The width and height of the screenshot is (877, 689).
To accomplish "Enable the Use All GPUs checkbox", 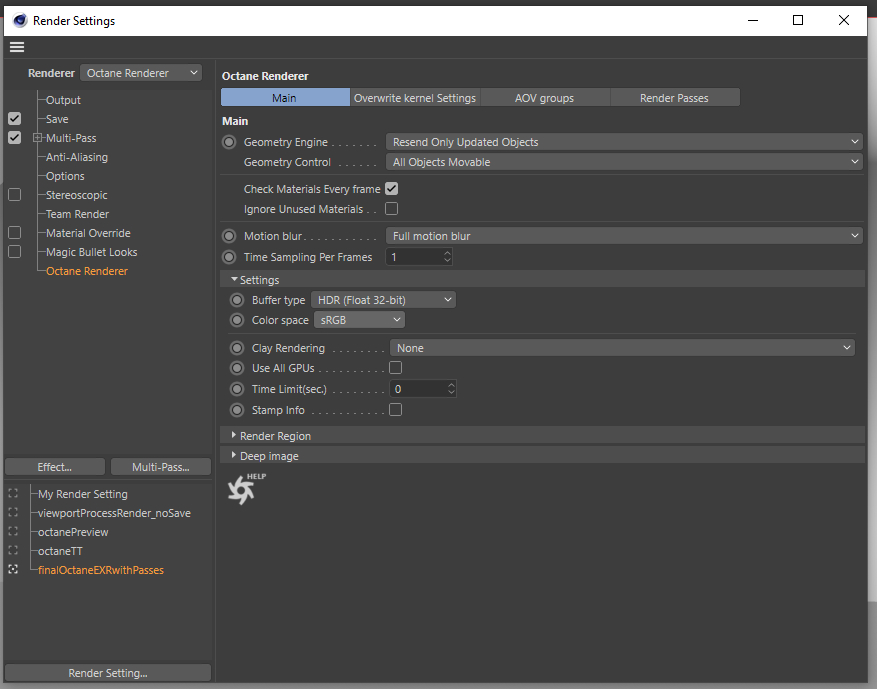I will tap(395, 368).
